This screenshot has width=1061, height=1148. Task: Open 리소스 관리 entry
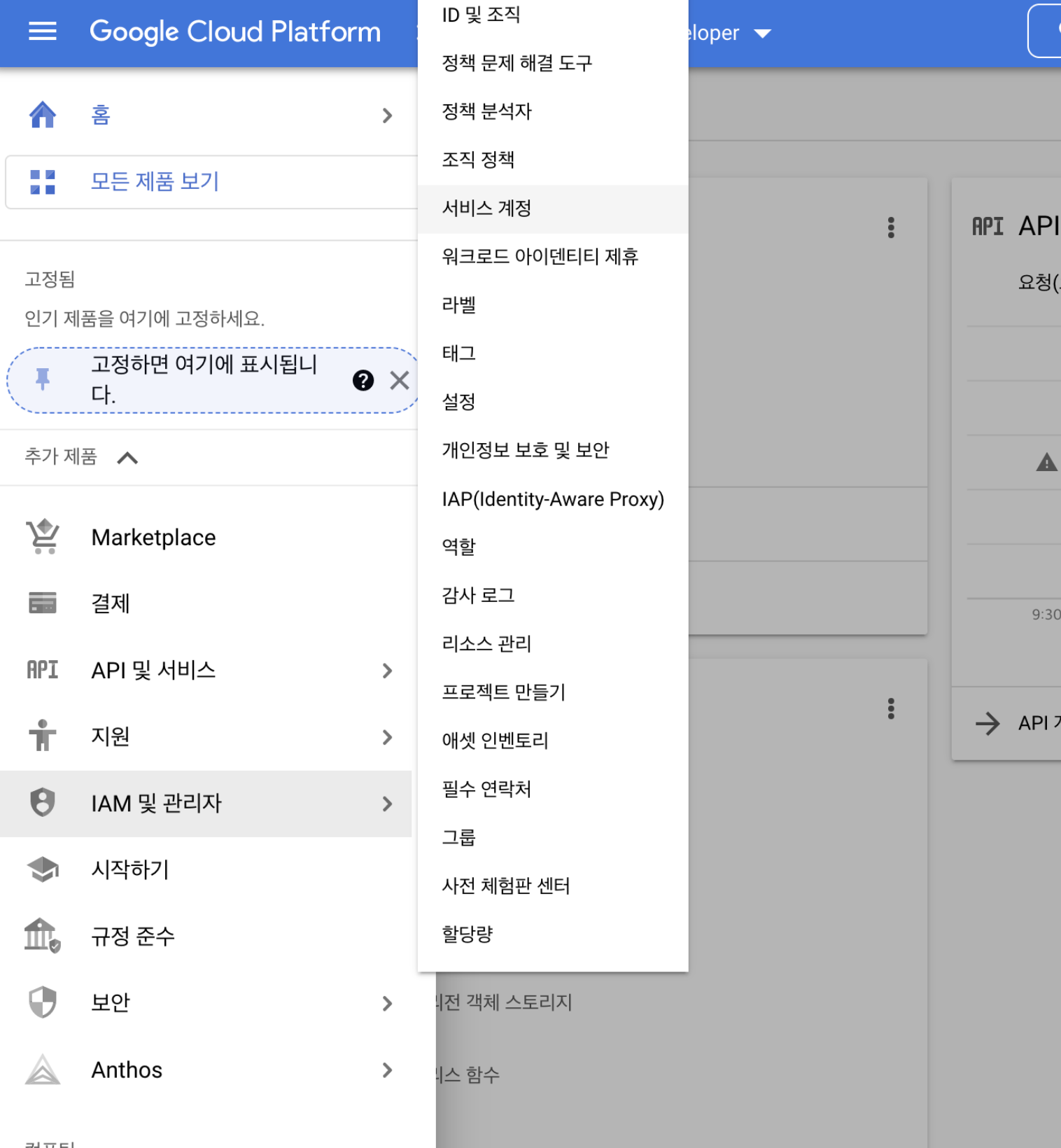553,644
